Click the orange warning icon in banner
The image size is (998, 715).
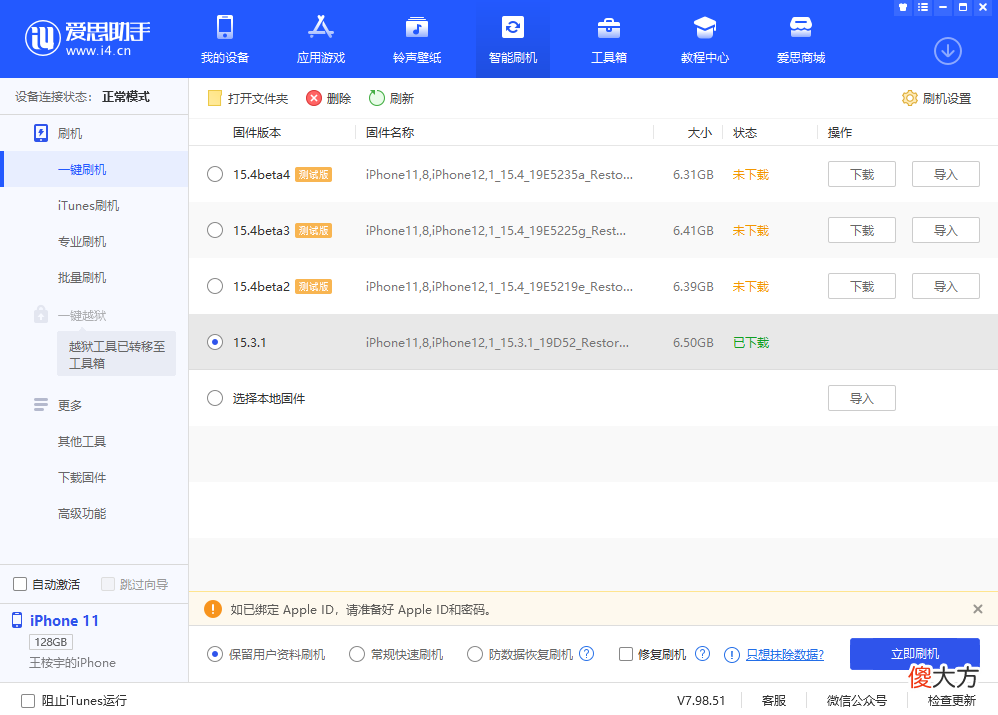click(213, 609)
